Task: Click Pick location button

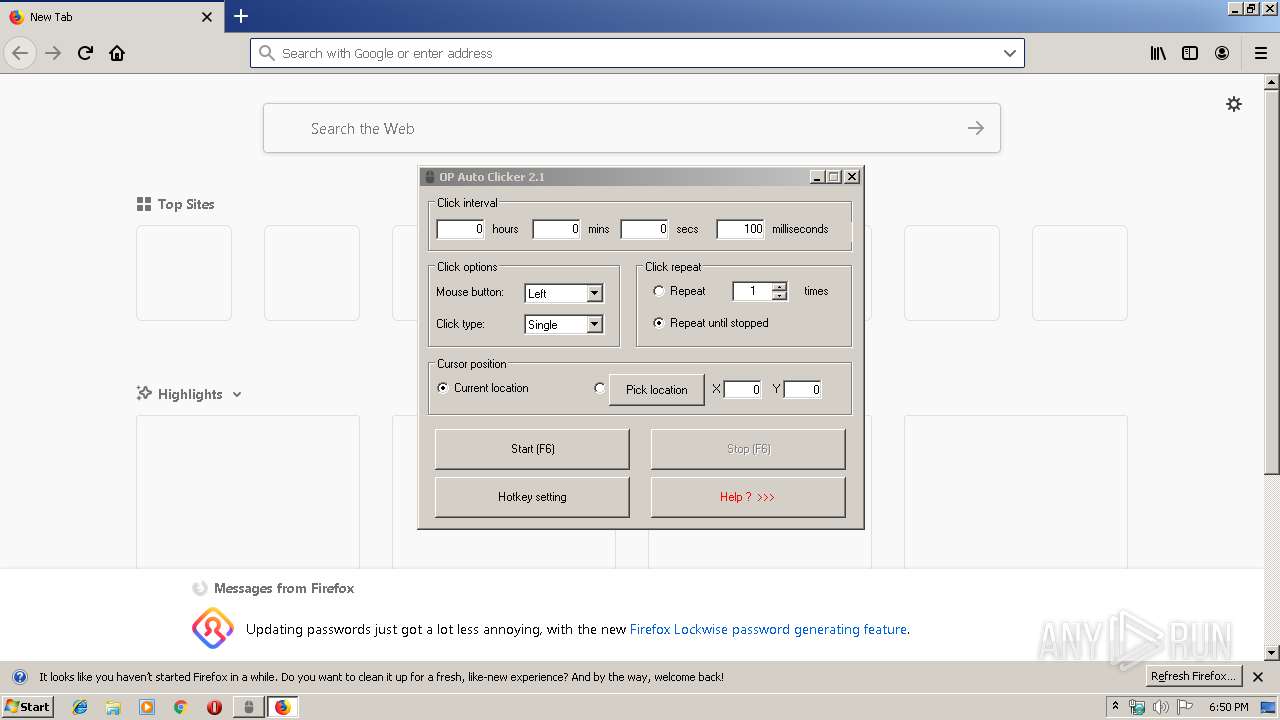Action: 657,389
